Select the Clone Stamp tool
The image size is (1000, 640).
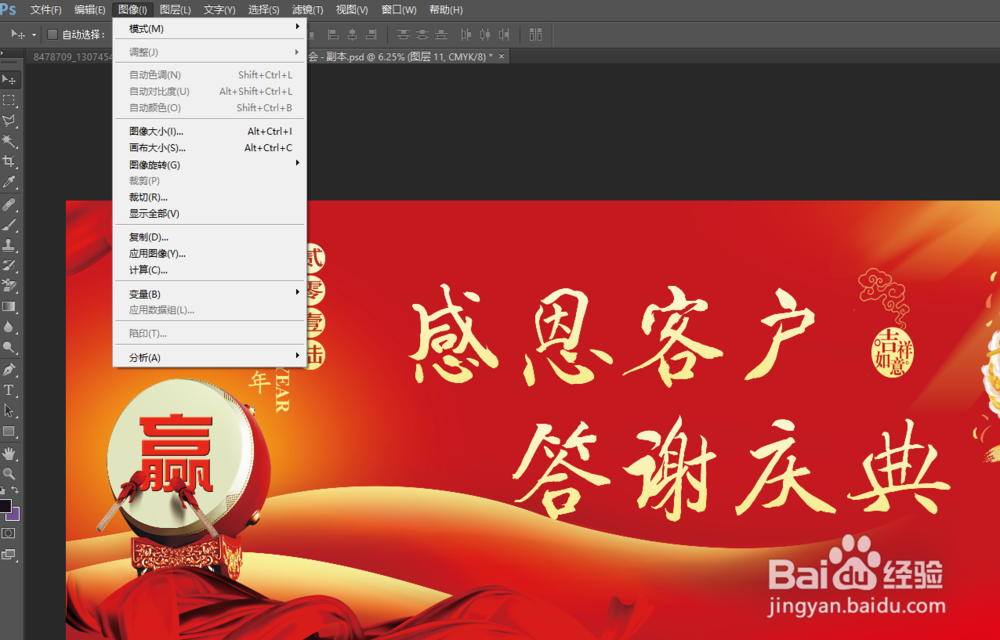[x=9, y=245]
